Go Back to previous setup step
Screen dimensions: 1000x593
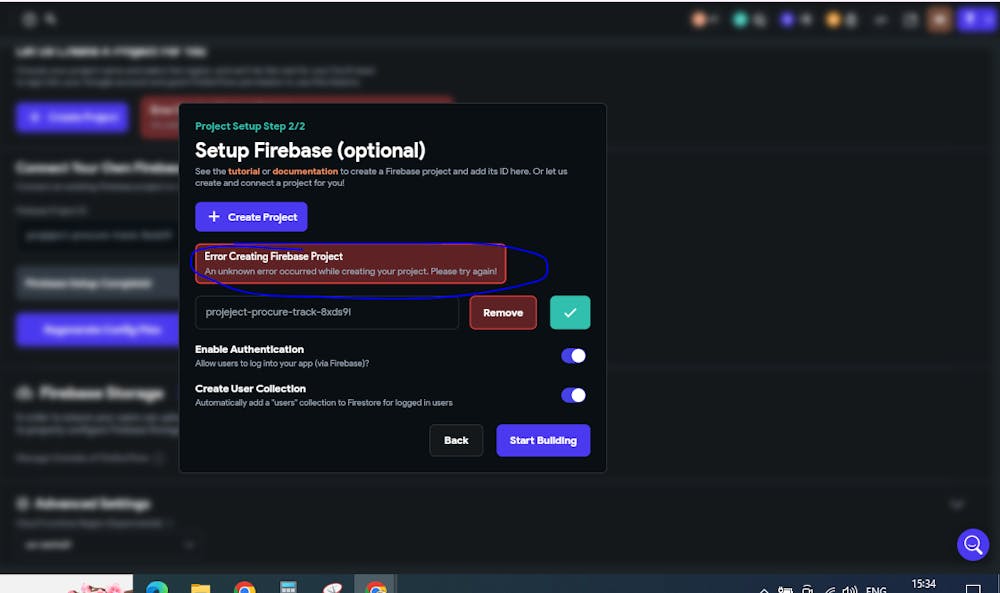pos(456,441)
